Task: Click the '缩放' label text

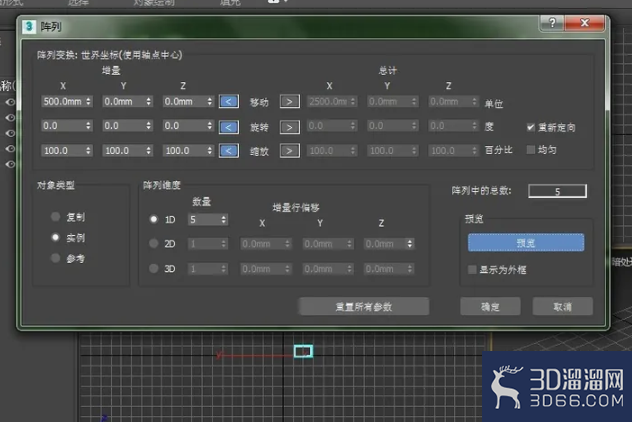Action: [259, 151]
